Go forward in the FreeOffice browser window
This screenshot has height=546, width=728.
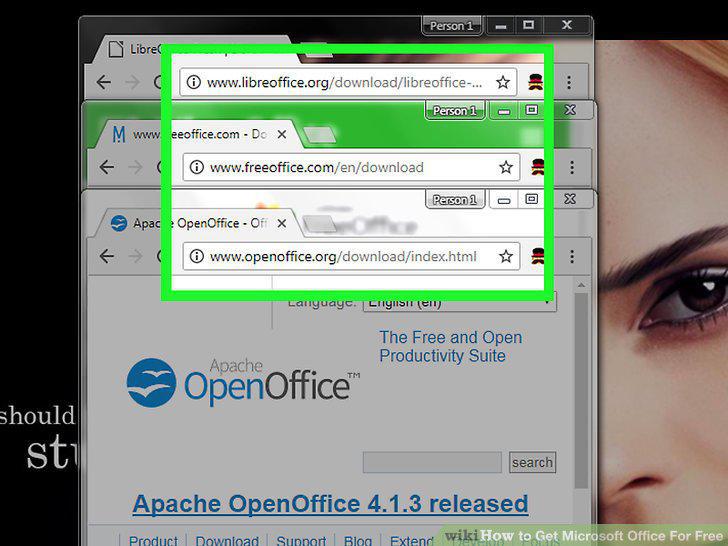pyautogui.click(x=136, y=167)
